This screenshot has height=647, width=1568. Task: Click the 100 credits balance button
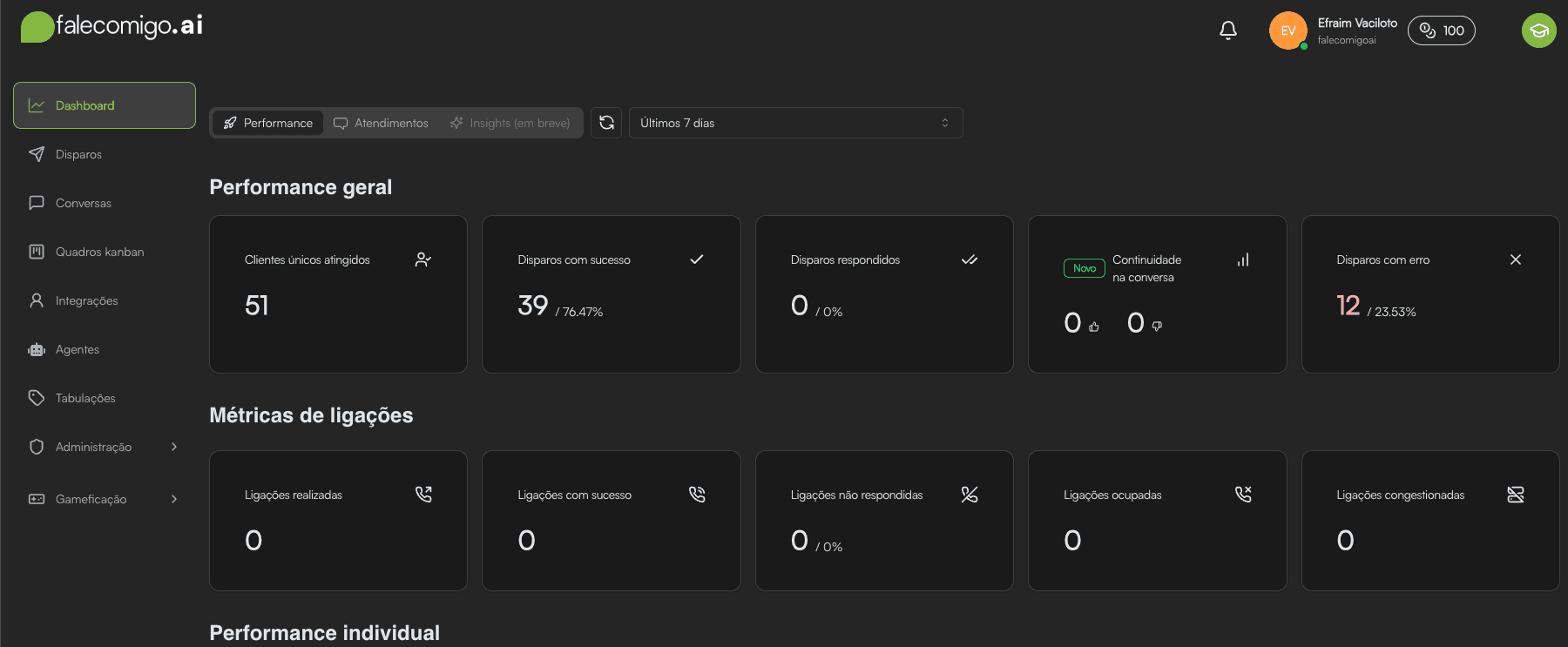1442,30
